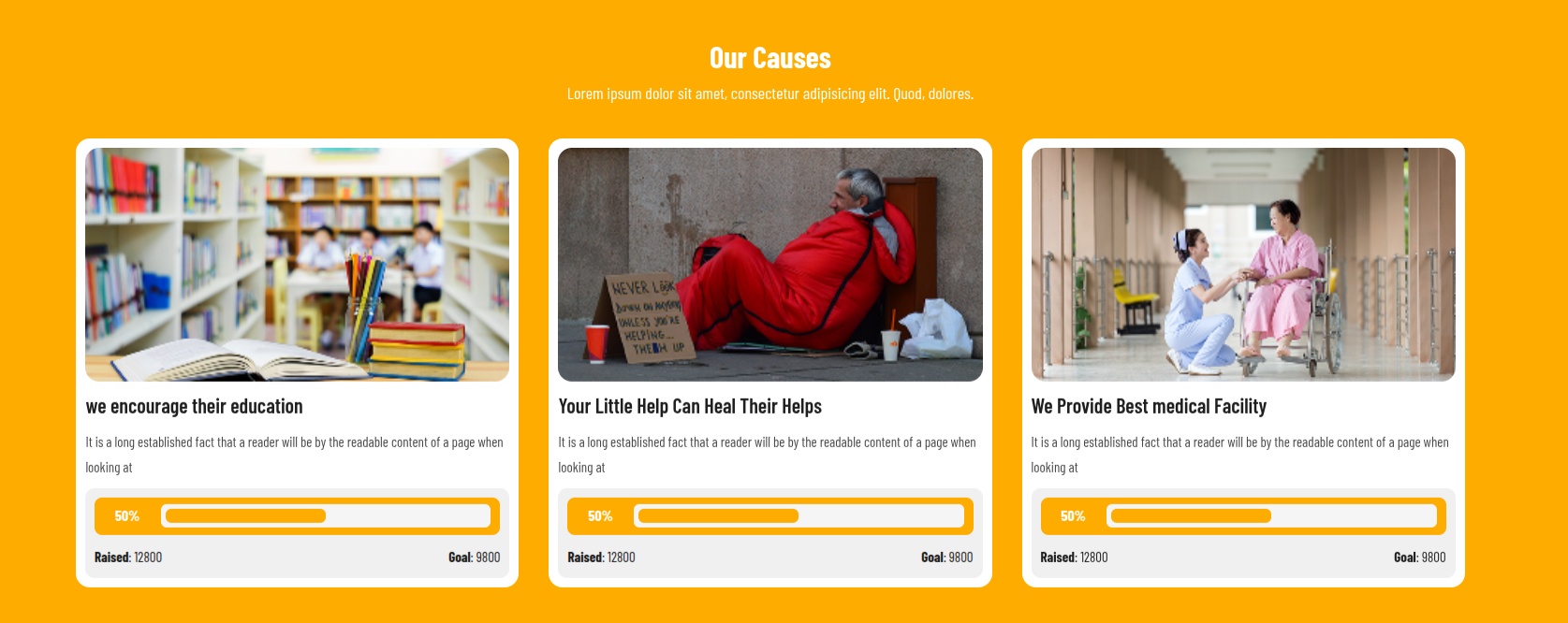Open the library education cause image
1568x623 pixels.
click(x=297, y=265)
